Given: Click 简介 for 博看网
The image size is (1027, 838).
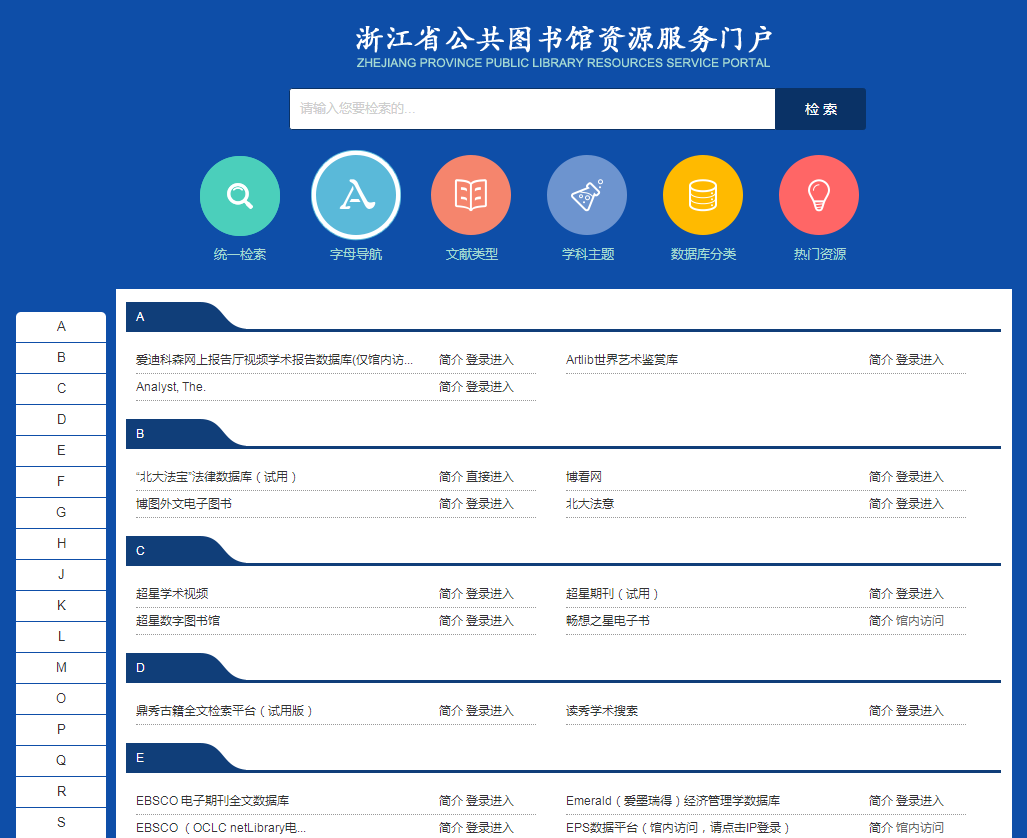Looking at the screenshot, I should pyautogui.click(x=880, y=477).
